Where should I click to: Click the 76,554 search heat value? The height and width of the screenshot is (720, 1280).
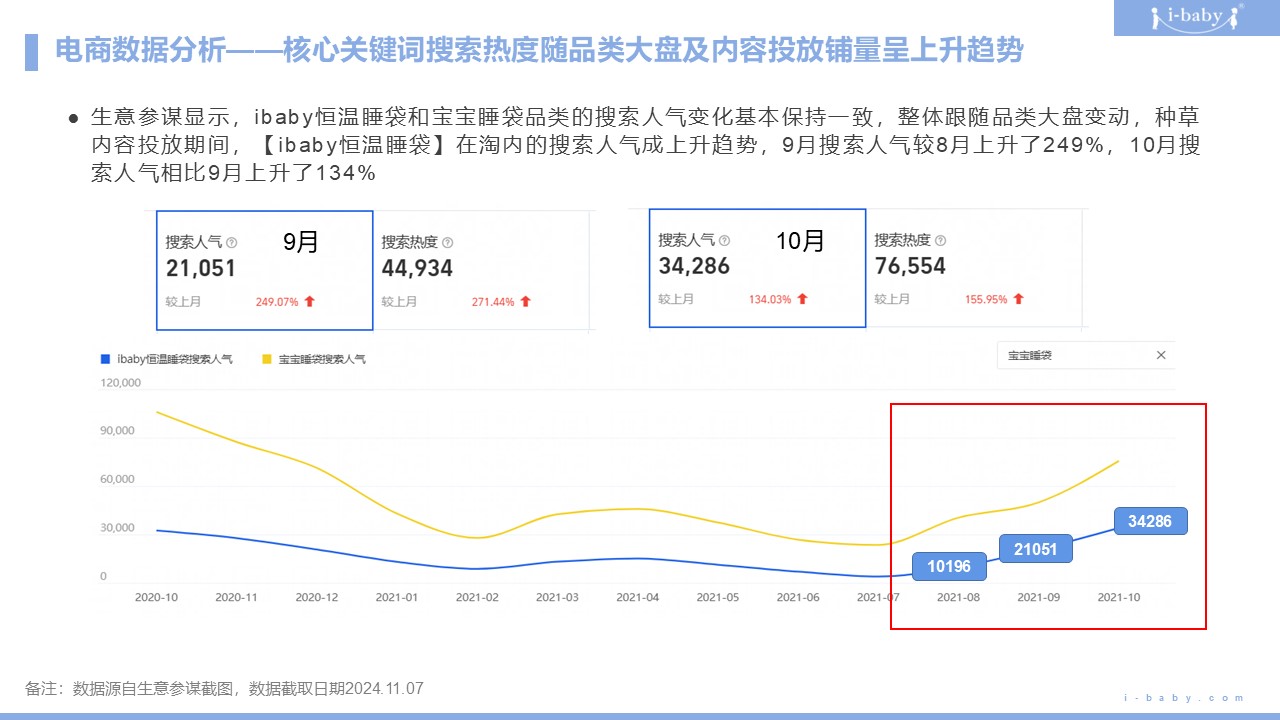point(910,266)
